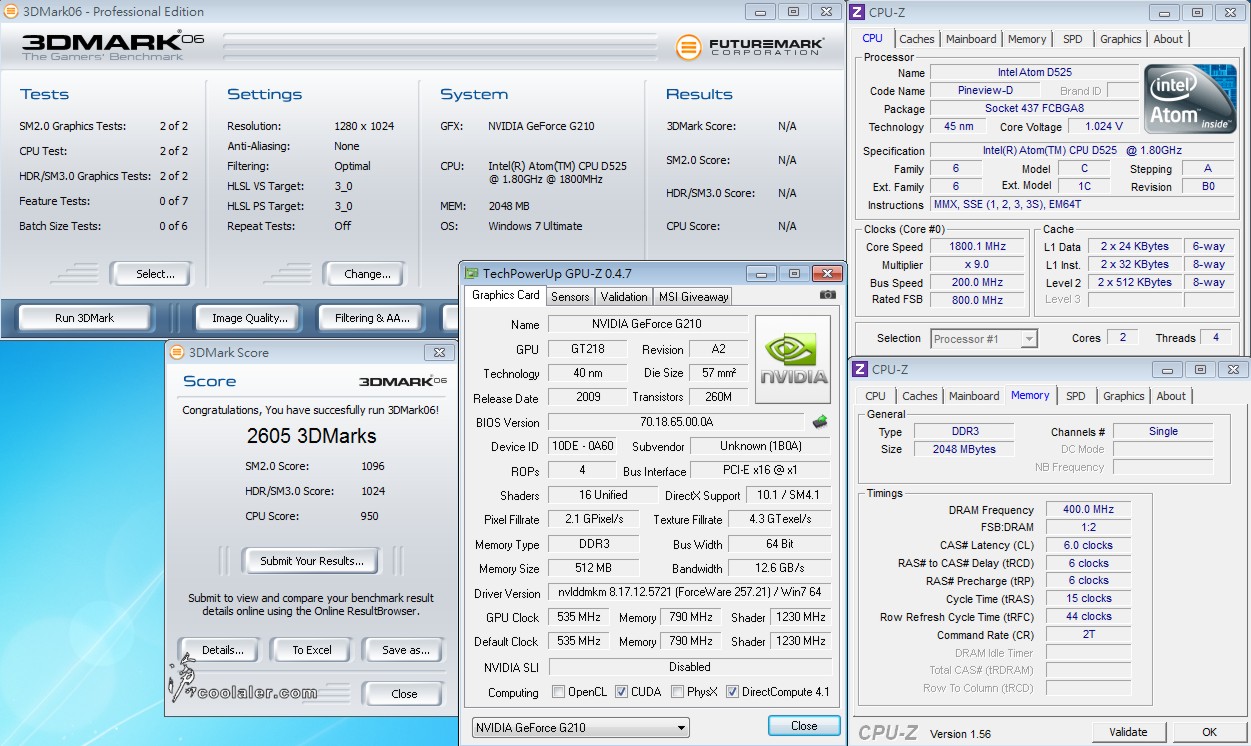This screenshot has width=1251, height=746.
Task: Click the Core Speed value 1800.1 MHz
Action: pyautogui.click(x=977, y=246)
